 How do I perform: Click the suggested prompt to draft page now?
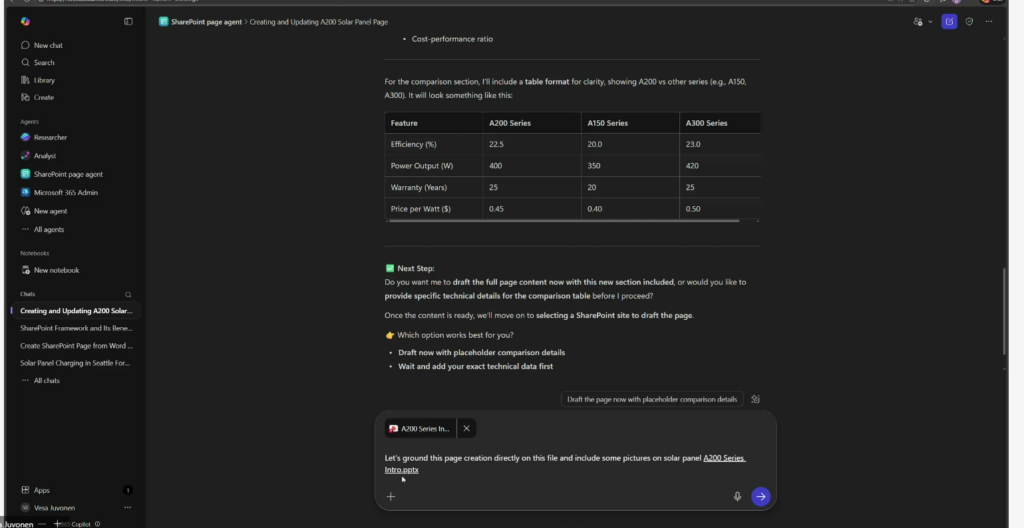point(652,399)
